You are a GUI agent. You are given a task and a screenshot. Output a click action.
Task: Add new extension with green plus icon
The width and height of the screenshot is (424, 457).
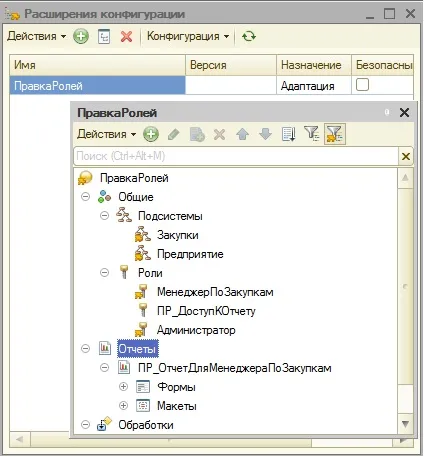[81, 36]
